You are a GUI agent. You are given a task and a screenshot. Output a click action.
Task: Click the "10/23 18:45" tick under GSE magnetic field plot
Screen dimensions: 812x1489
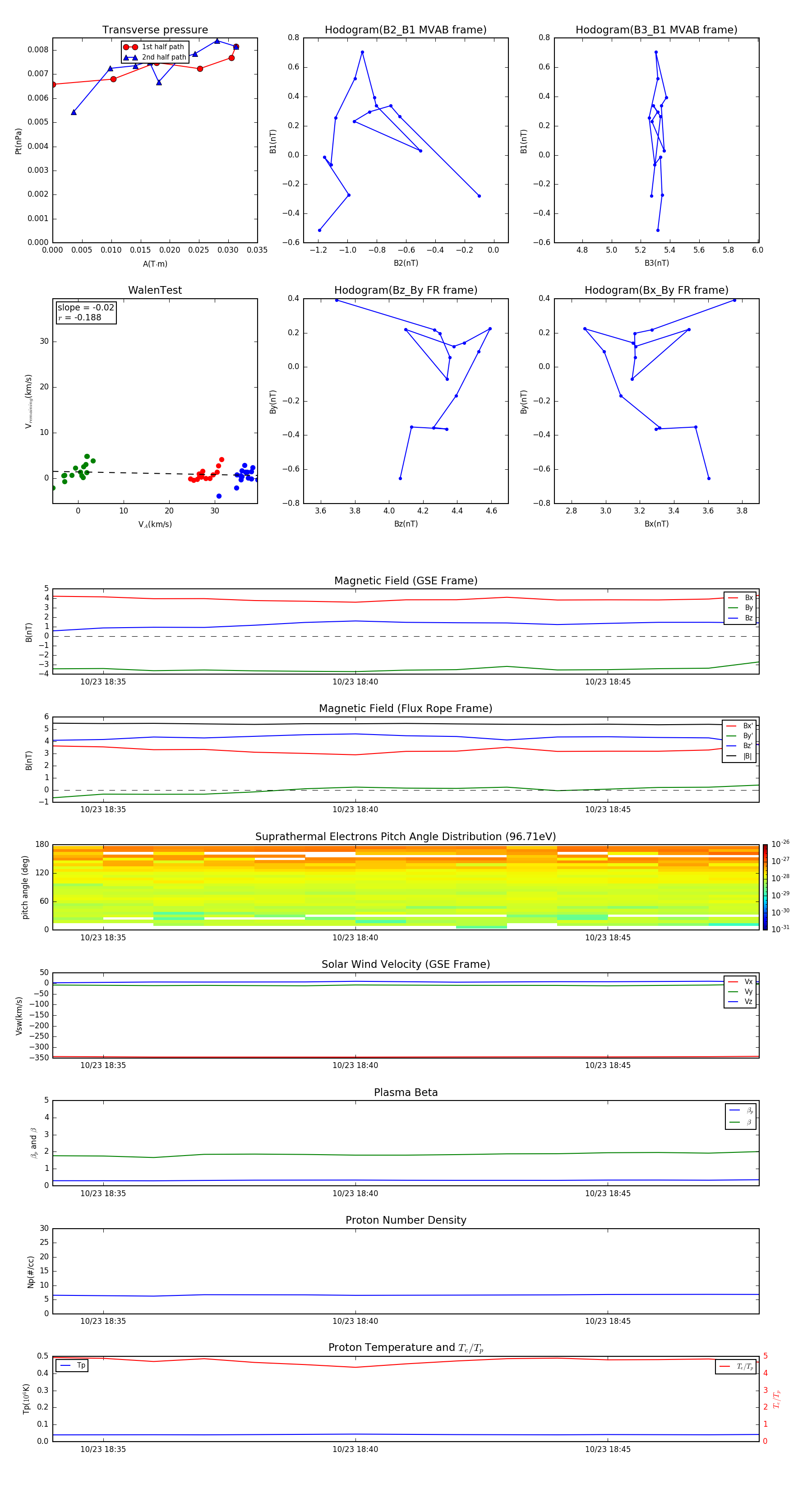pos(607,681)
